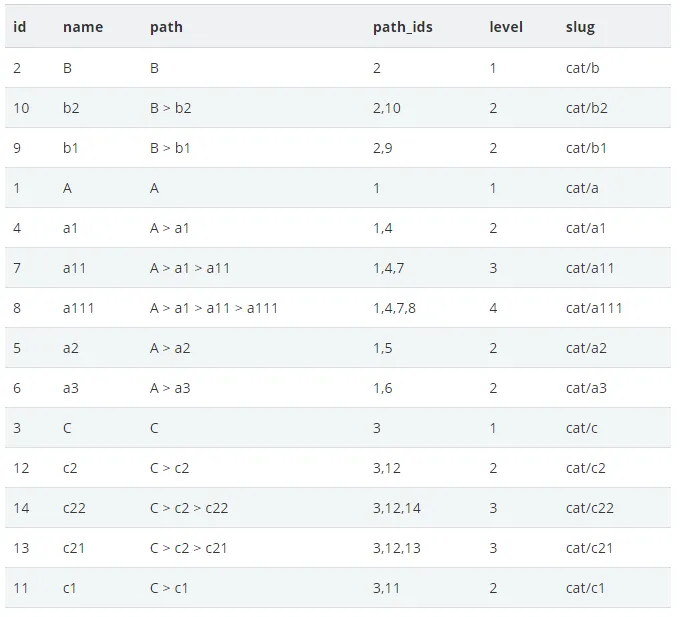680x617 pixels.
Task: Click the "slug" column header
Action: [x=580, y=27]
